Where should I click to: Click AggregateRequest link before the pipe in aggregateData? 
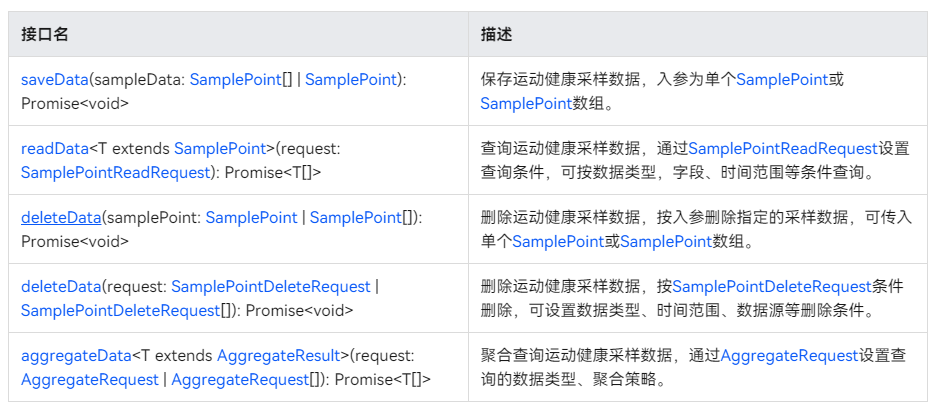[89, 379]
